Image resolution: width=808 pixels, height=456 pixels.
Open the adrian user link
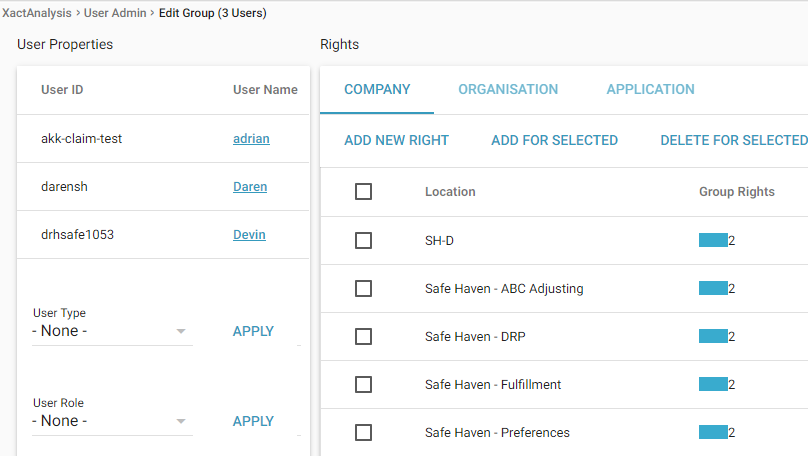click(251, 139)
